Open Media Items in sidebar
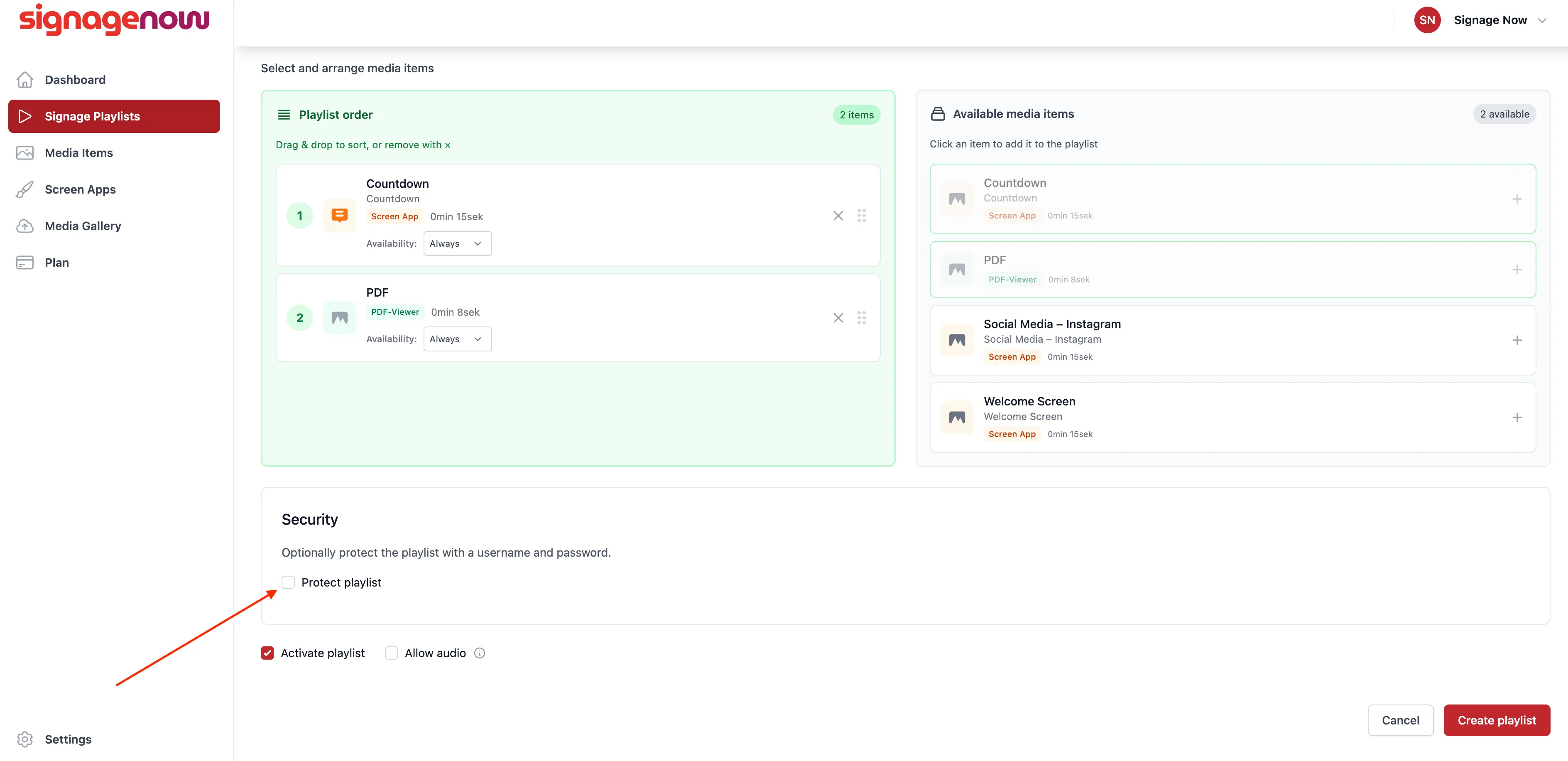Viewport: 1568px width, 761px height. point(78,153)
